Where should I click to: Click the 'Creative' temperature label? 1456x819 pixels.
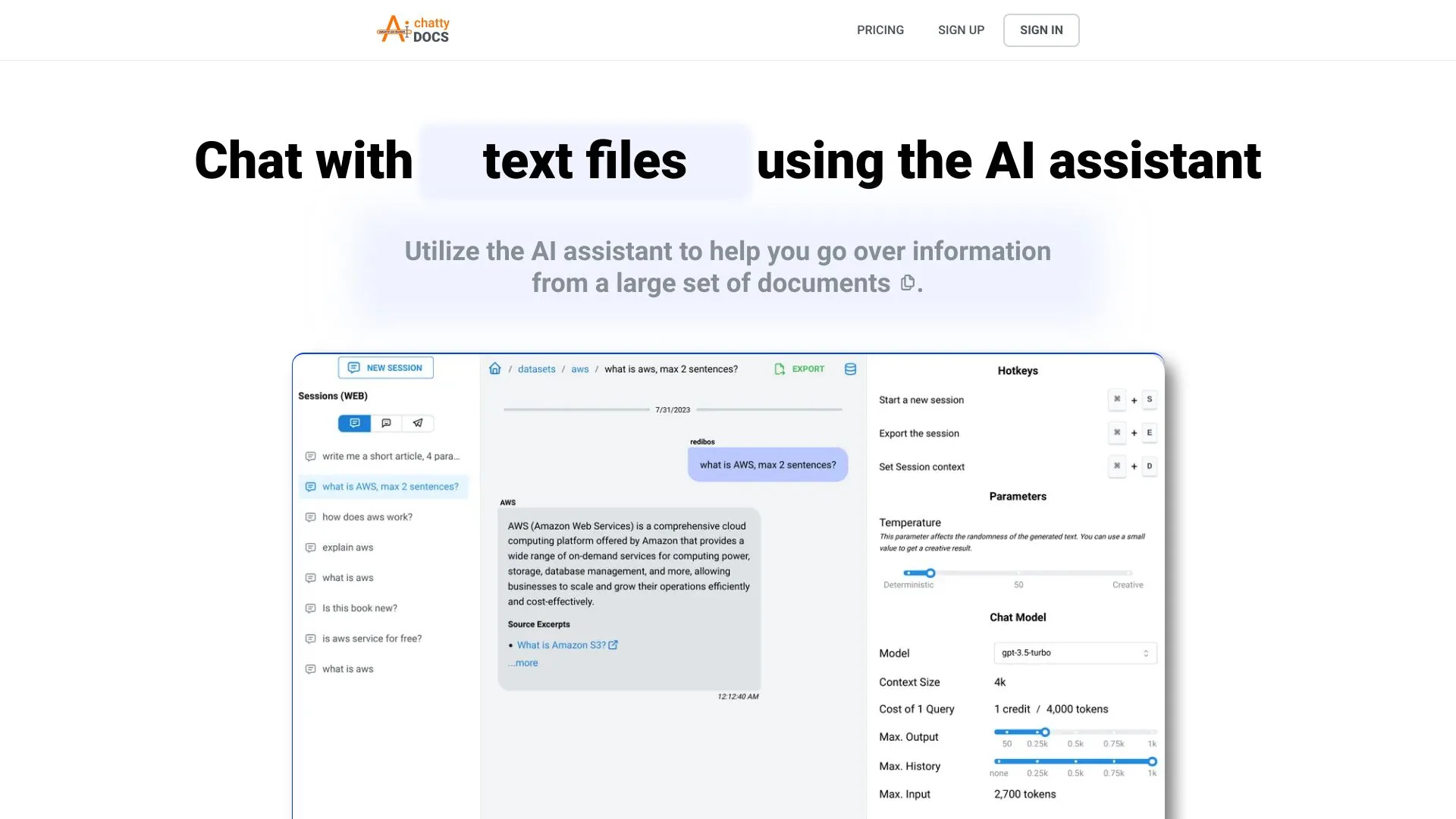tap(1128, 585)
